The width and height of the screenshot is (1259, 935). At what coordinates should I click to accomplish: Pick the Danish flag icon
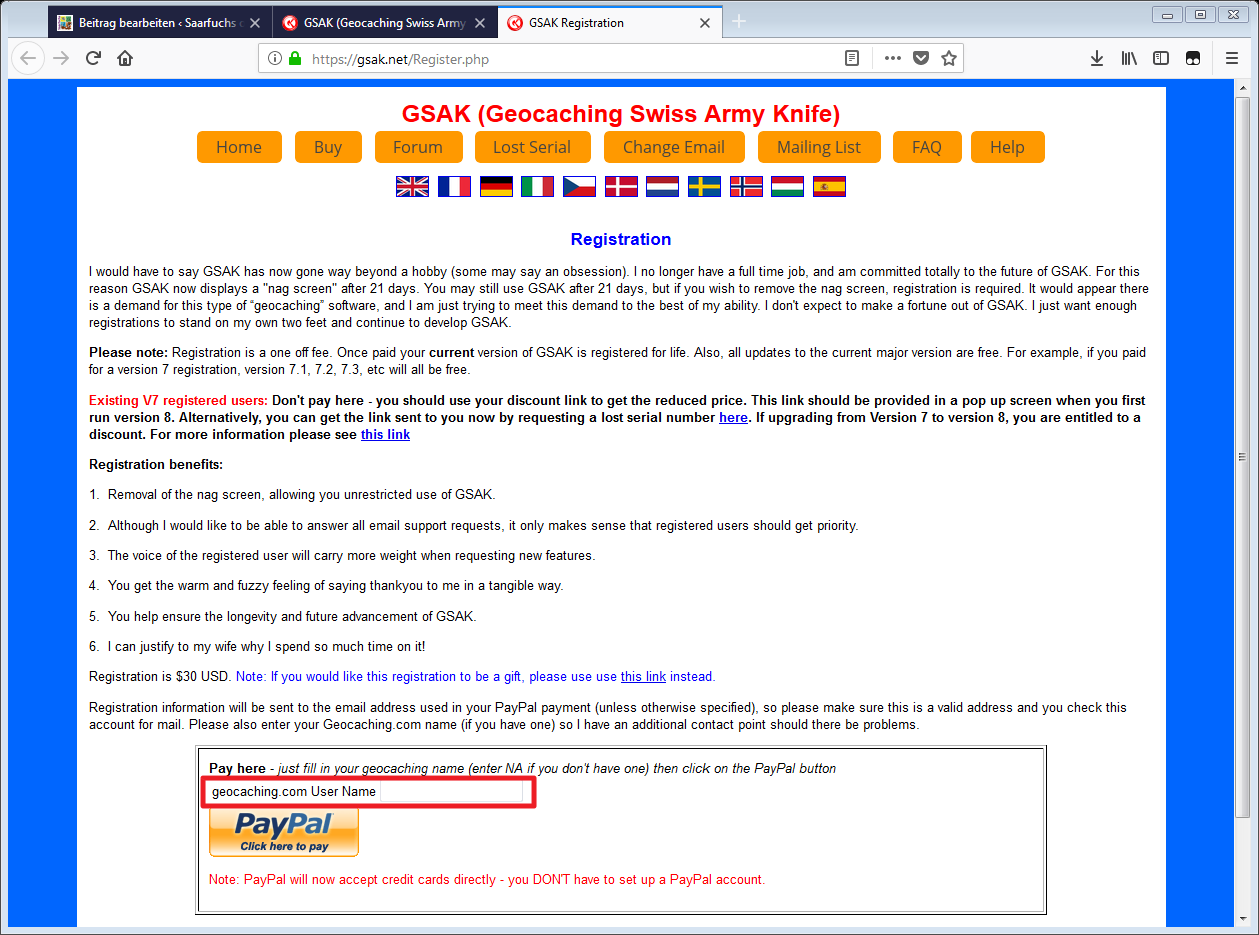[621, 186]
